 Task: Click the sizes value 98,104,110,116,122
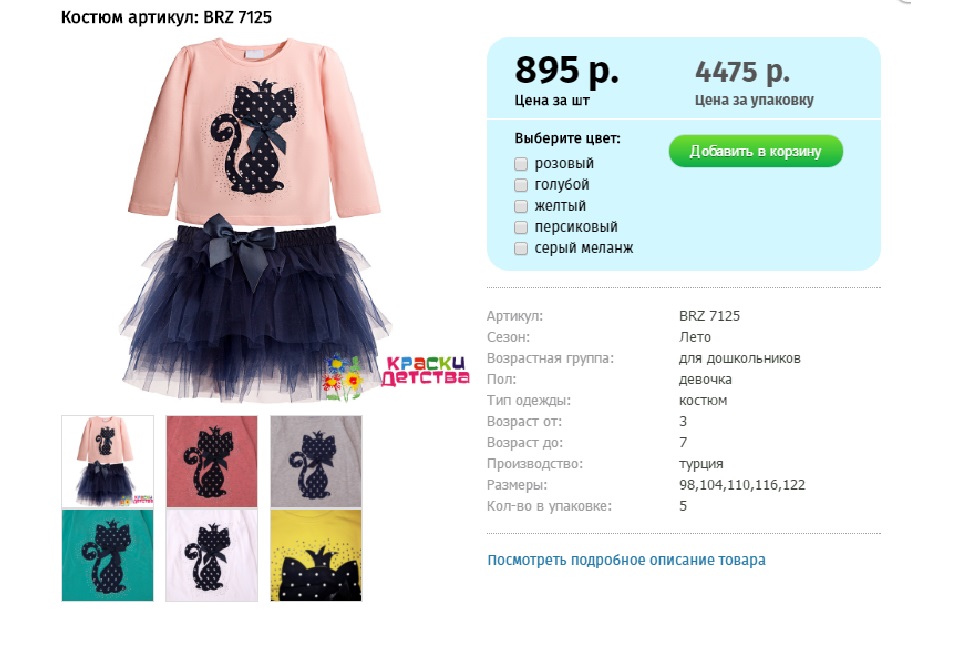coord(742,485)
